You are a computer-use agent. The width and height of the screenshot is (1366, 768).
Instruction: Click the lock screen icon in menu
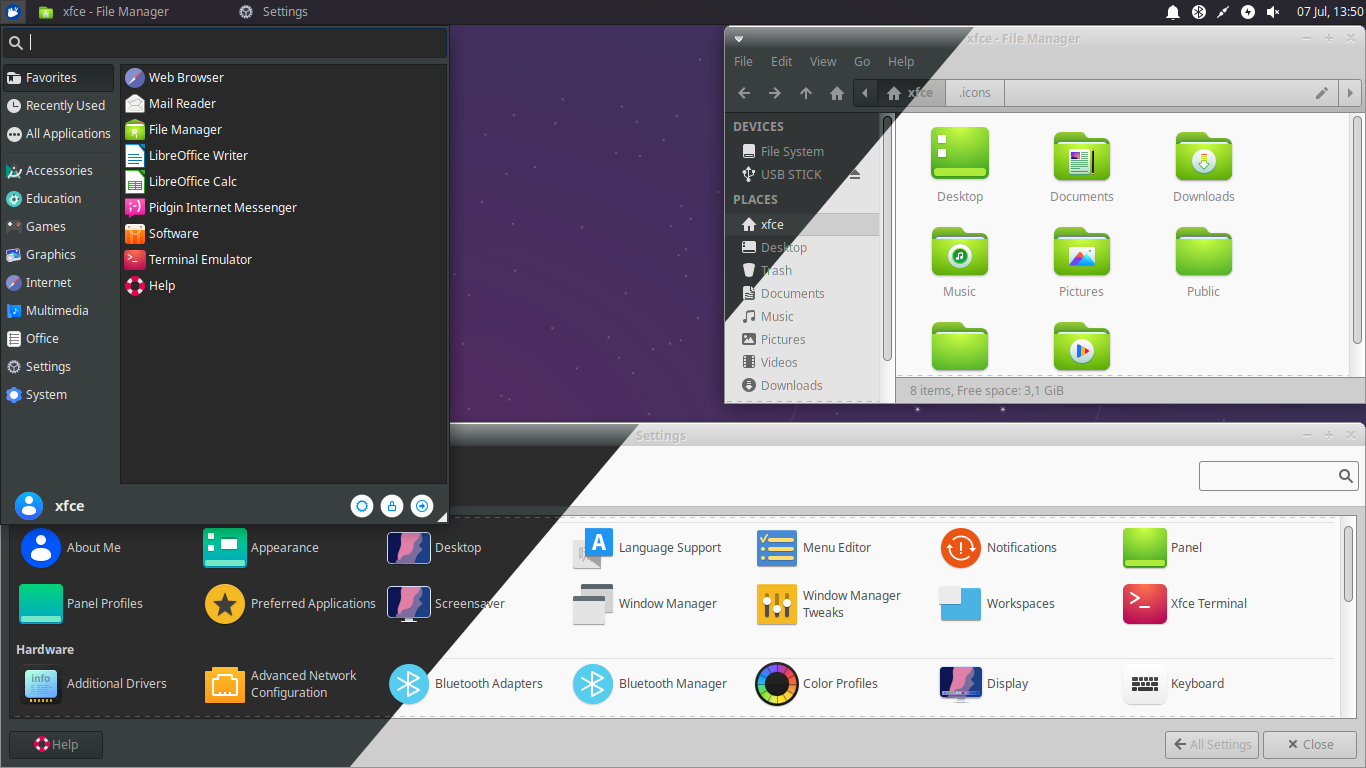pyautogui.click(x=392, y=506)
